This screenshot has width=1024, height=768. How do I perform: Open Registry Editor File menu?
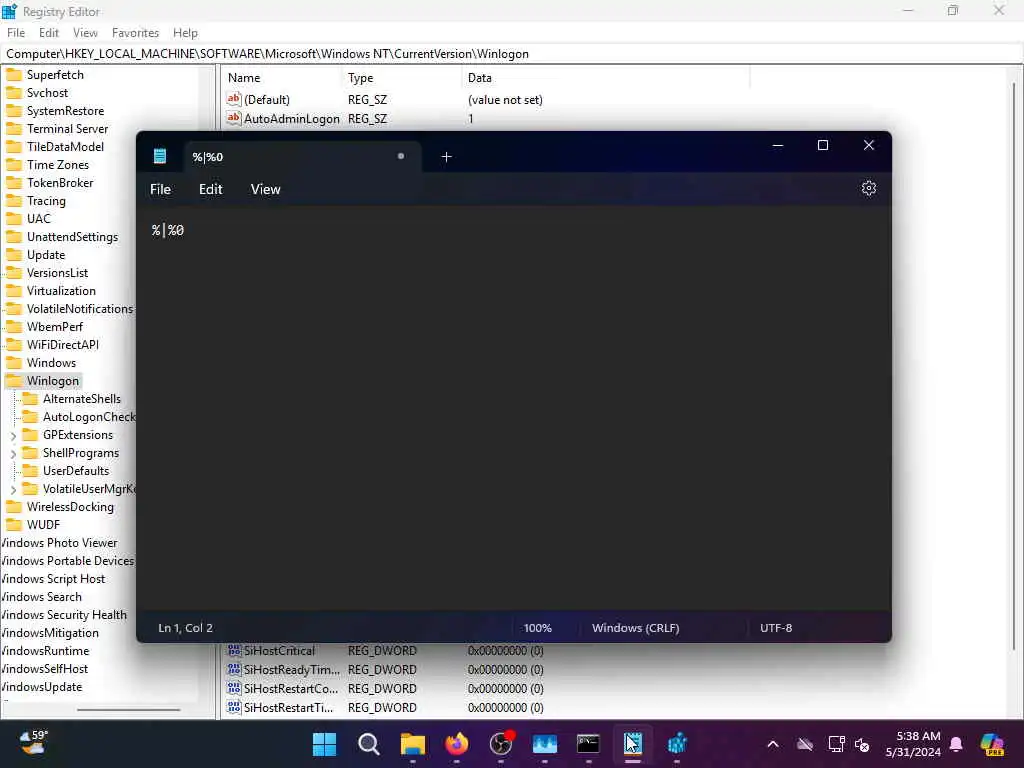(x=16, y=33)
